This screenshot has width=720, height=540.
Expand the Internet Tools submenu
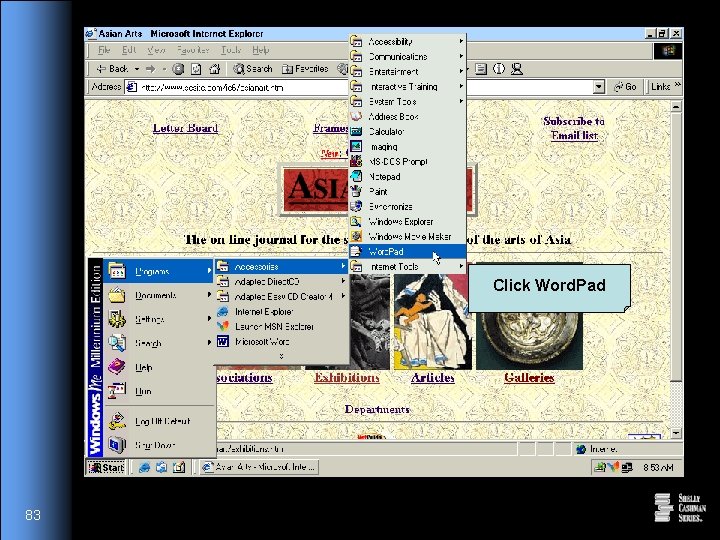coord(408,266)
